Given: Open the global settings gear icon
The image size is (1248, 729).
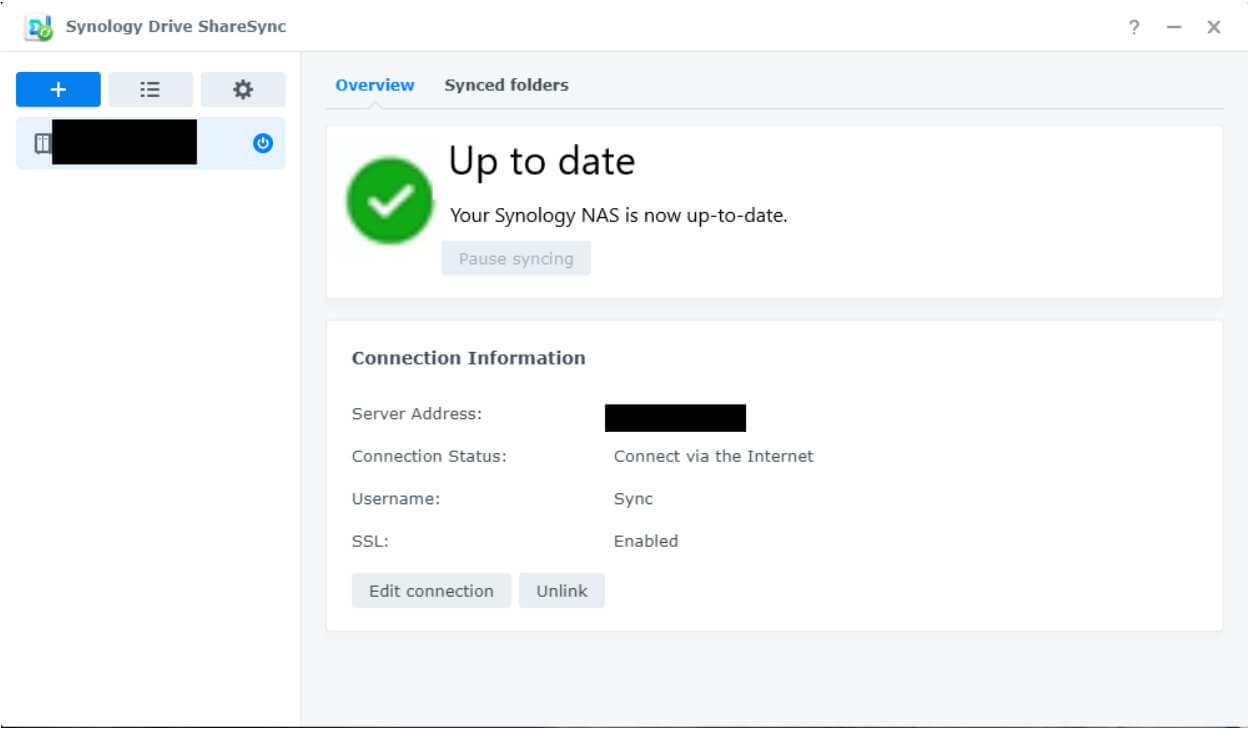Looking at the screenshot, I should (x=243, y=89).
